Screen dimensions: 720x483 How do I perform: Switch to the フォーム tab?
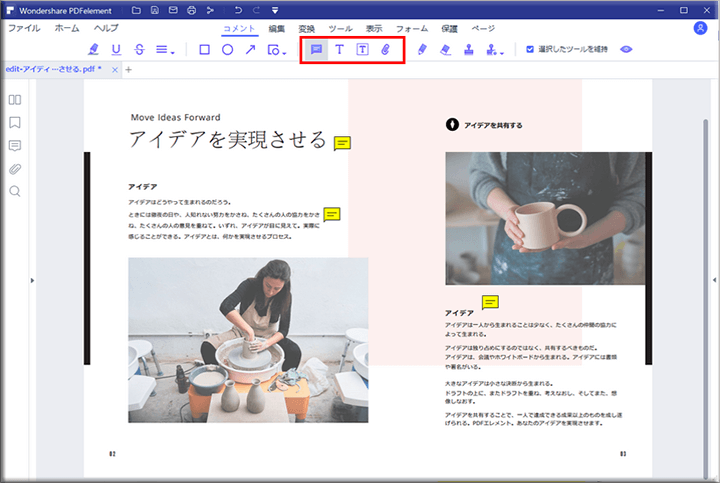pos(412,28)
